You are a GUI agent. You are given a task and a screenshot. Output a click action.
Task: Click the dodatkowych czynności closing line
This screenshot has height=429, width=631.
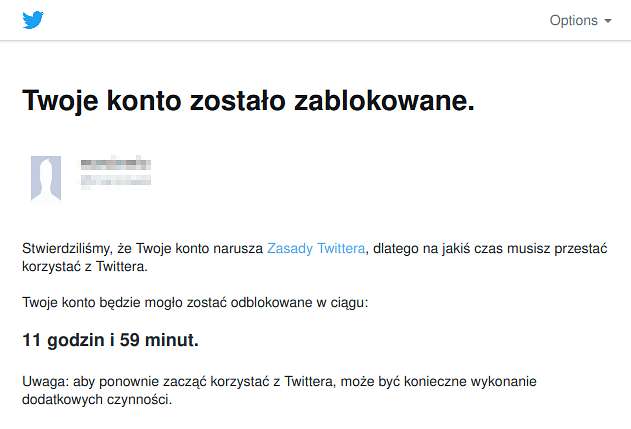pyautogui.click(x=97, y=400)
